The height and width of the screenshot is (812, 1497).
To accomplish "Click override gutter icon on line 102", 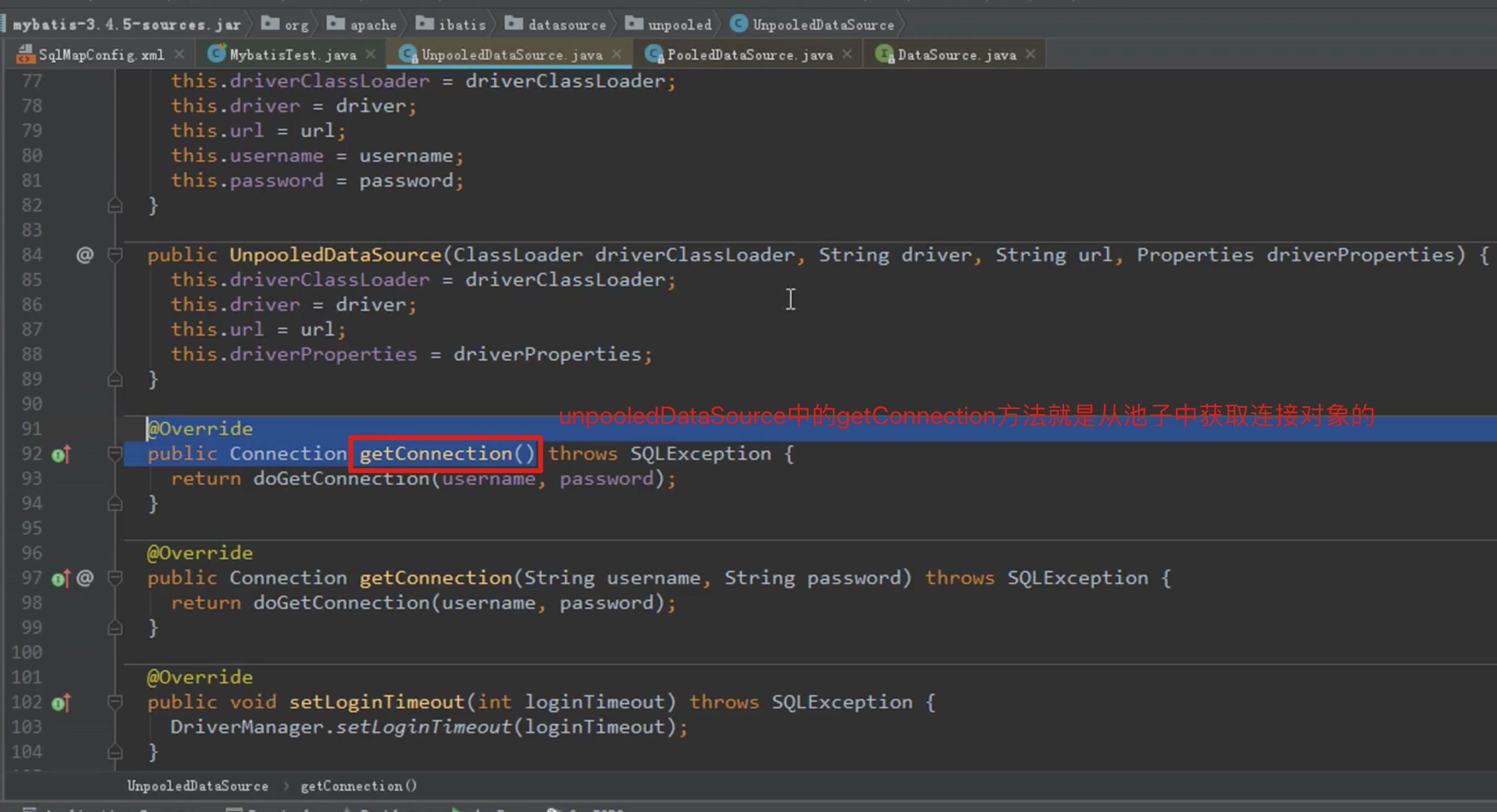I will click(60, 703).
